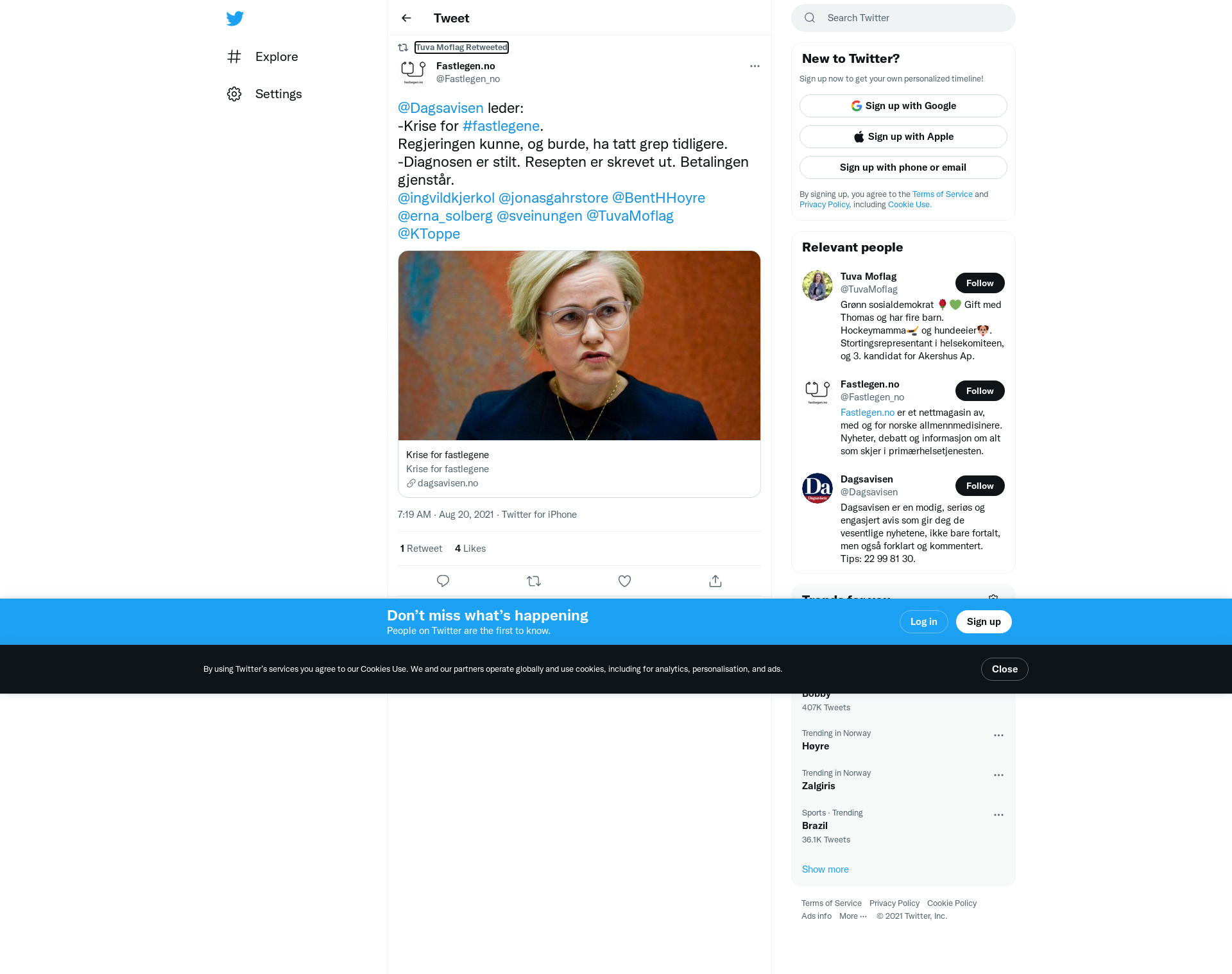Open more options for the Høyre trend

coord(998,735)
